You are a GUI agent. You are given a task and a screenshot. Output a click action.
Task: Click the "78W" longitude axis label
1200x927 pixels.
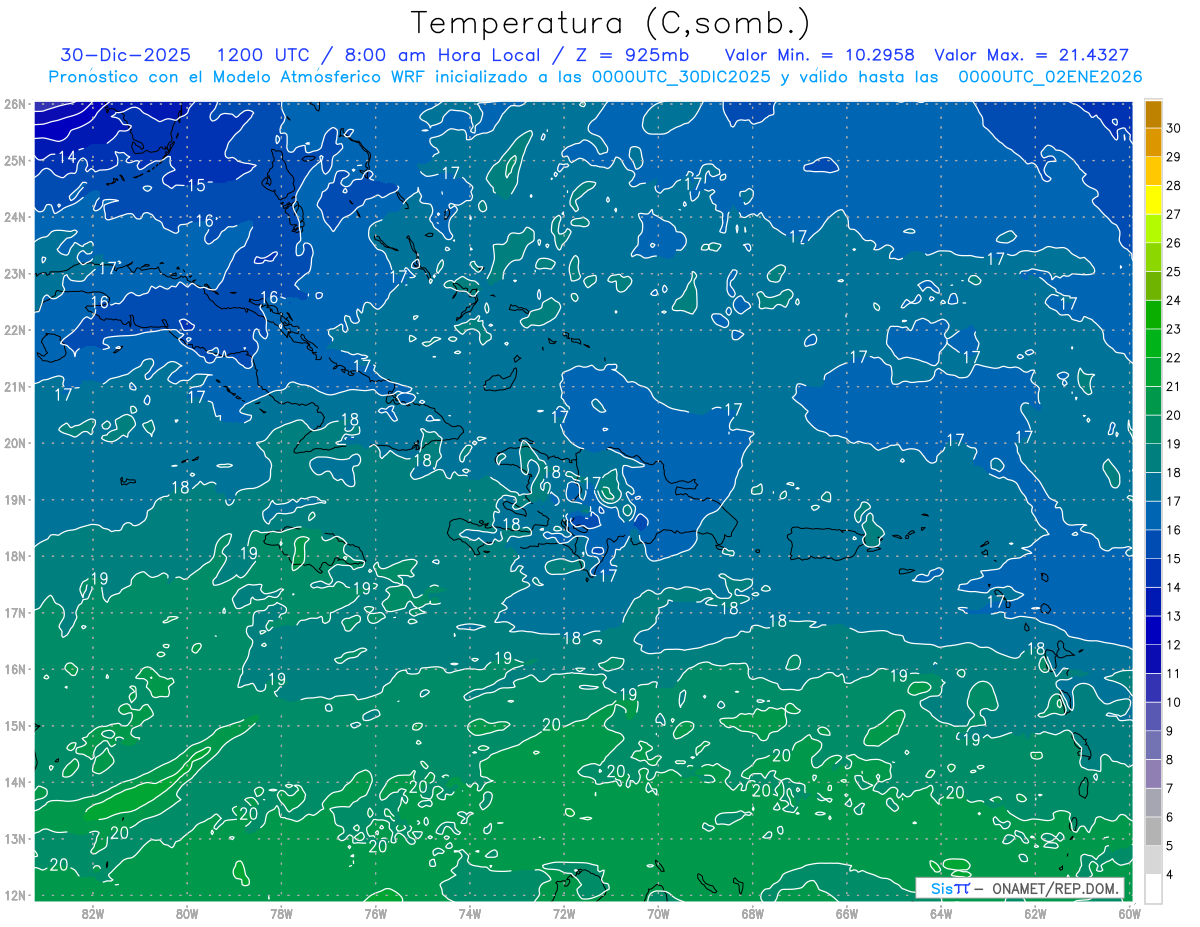[x=281, y=913]
